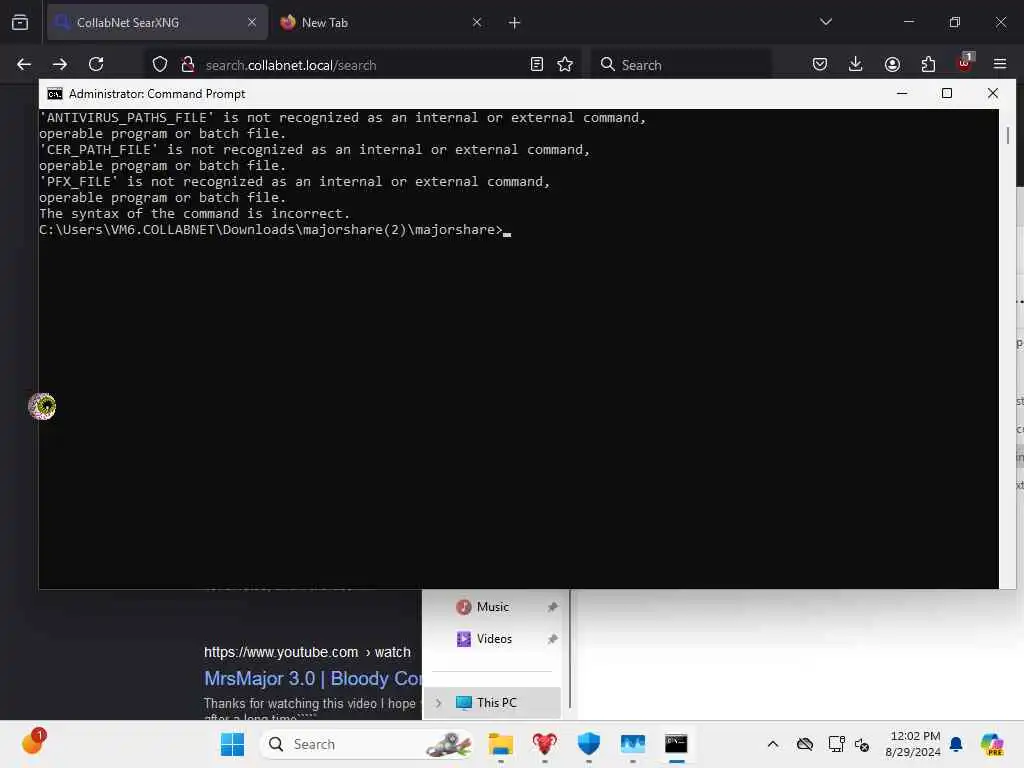The image size is (1024, 768).
Task: Go back with browser back arrow
Action: click(24, 64)
